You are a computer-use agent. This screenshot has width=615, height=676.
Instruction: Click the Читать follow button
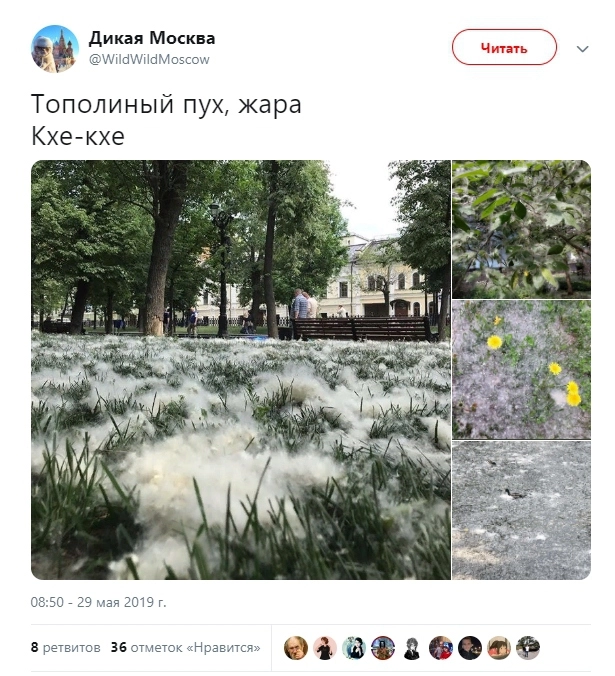coord(504,47)
